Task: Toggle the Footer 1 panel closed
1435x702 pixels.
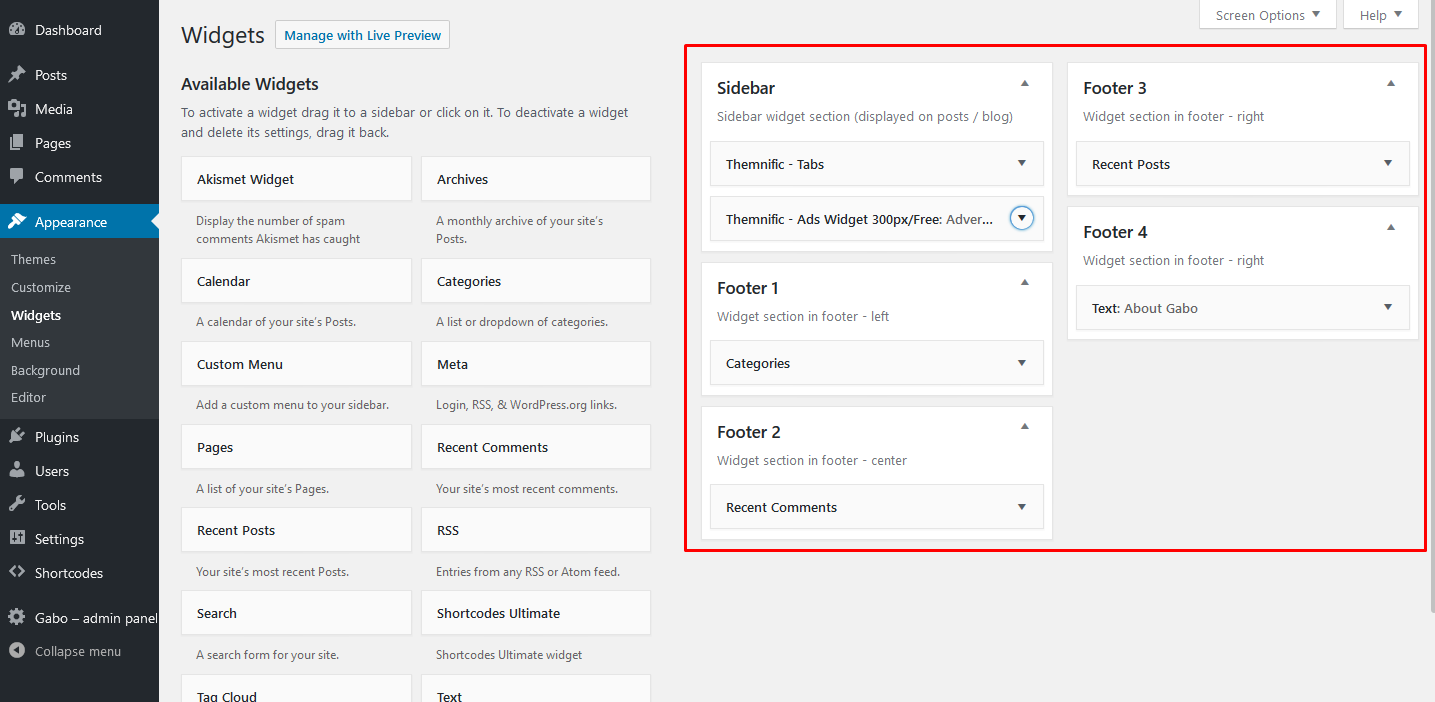Action: (1024, 283)
